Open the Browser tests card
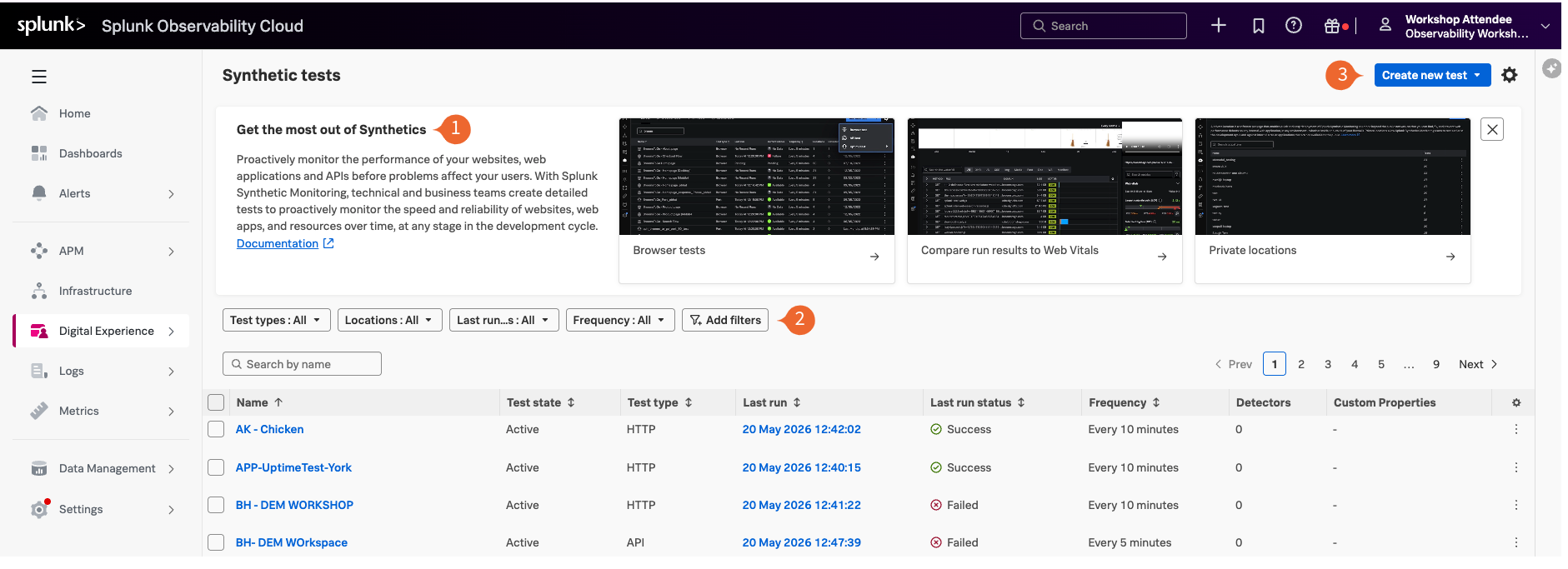 click(757, 201)
